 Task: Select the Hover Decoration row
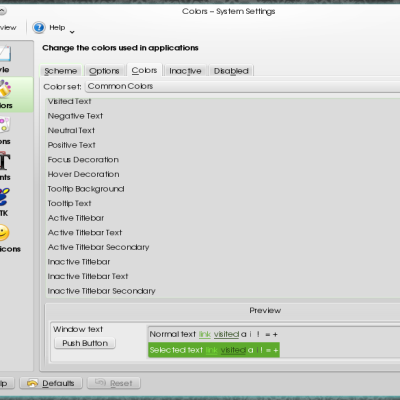tap(223, 174)
